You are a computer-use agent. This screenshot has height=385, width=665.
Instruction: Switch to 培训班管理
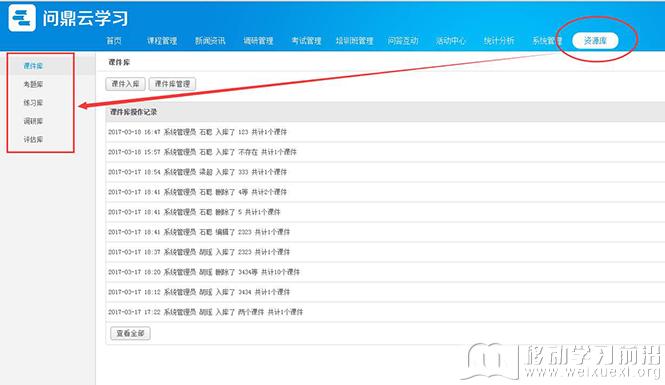(x=355, y=41)
